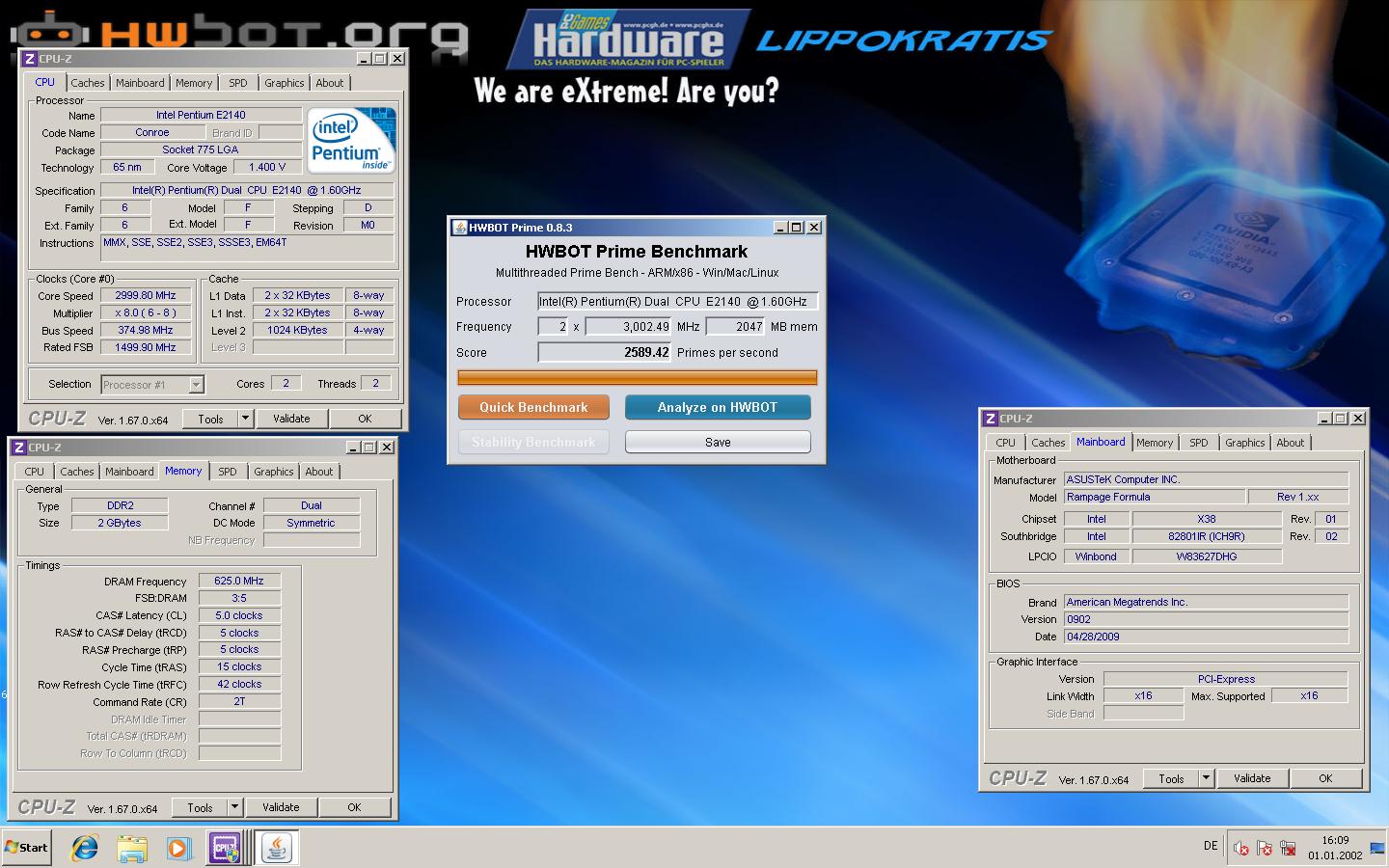Click Save in HWBOT Prime

(718, 442)
